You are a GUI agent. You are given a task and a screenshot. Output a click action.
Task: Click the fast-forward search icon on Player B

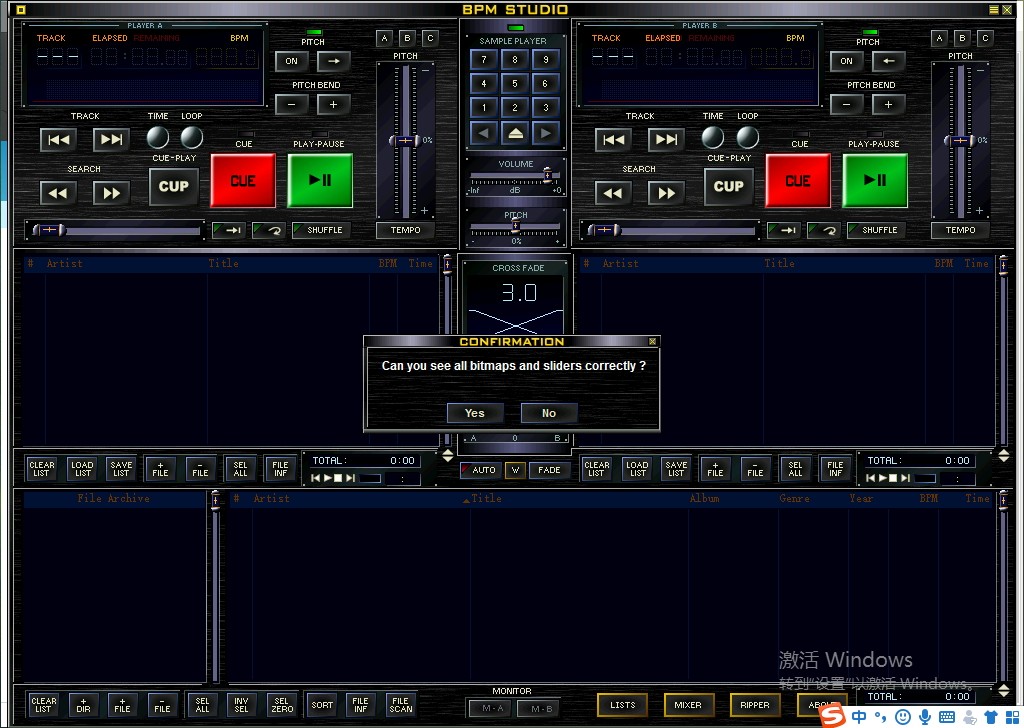click(x=666, y=191)
